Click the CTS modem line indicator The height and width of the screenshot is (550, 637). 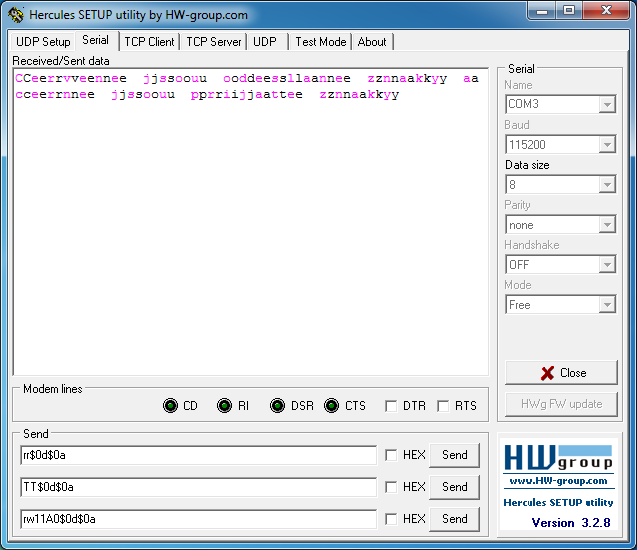[332, 406]
